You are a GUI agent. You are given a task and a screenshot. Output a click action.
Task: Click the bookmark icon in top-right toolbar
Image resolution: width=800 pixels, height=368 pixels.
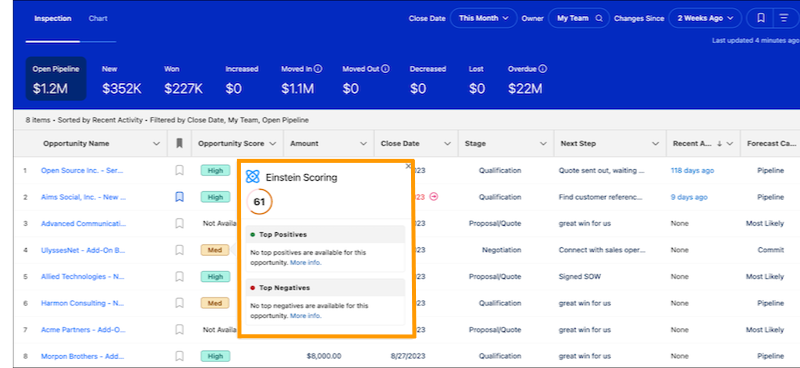pos(760,18)
